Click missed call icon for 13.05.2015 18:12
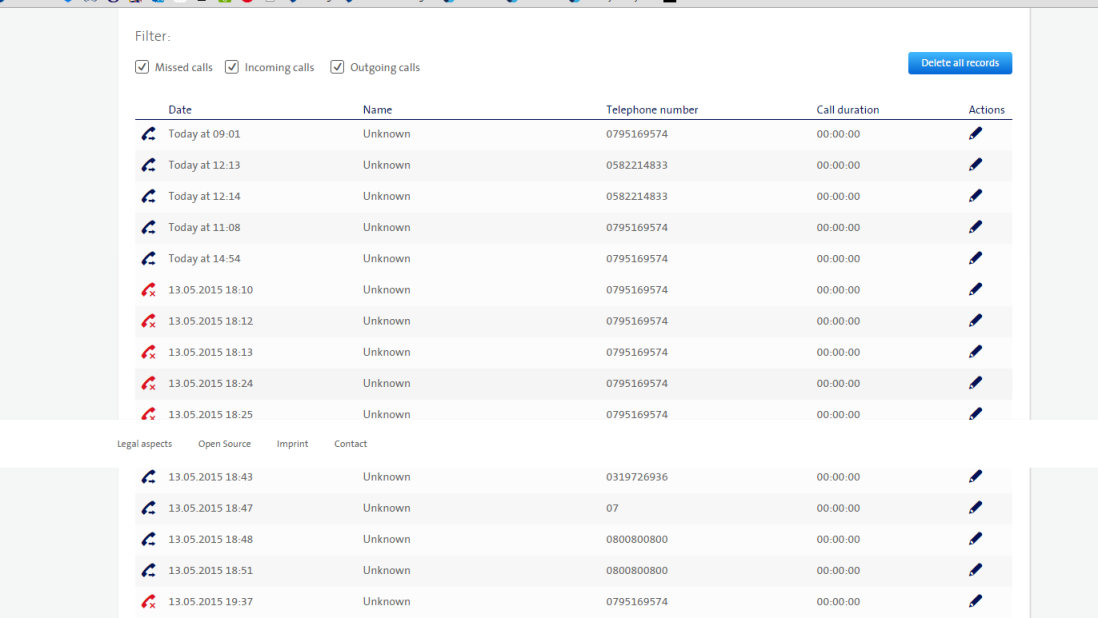 point(148,321)
